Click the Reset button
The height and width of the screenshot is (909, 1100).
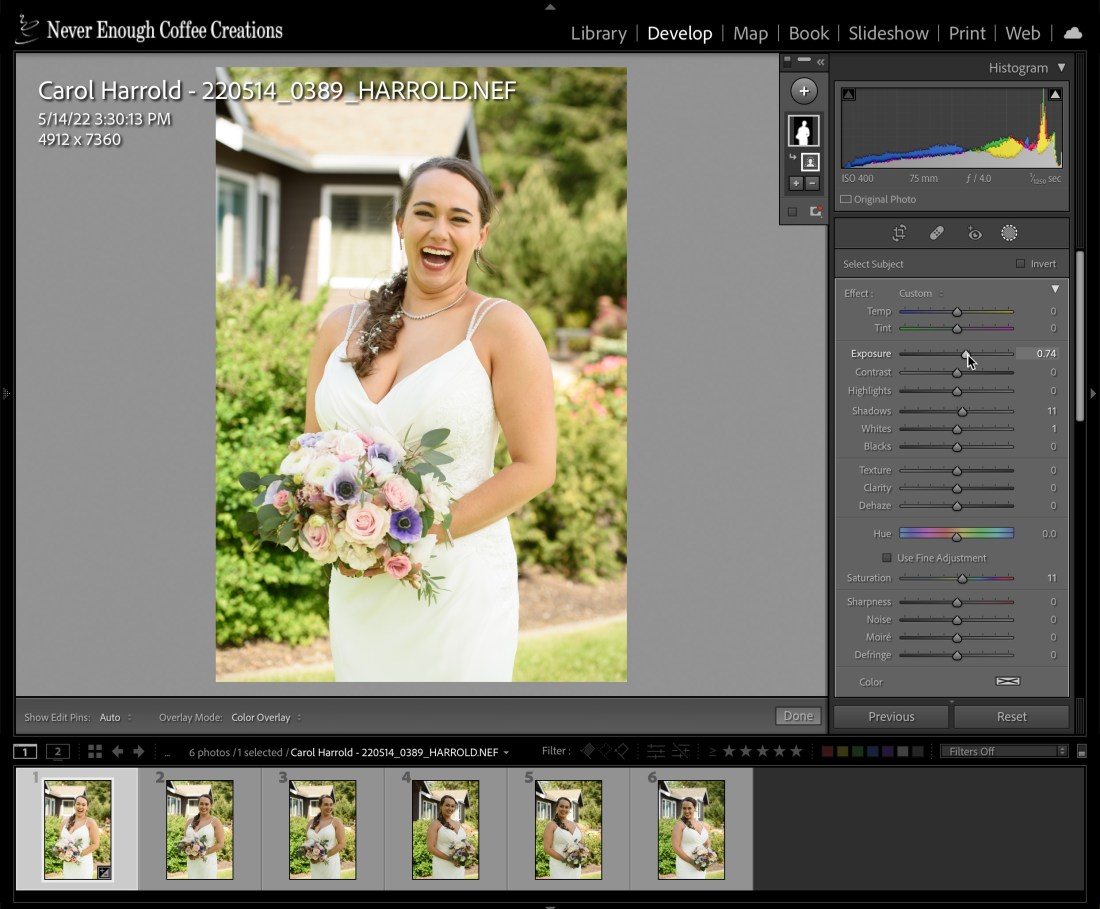pyautogui.click(x=1011, y=716)
